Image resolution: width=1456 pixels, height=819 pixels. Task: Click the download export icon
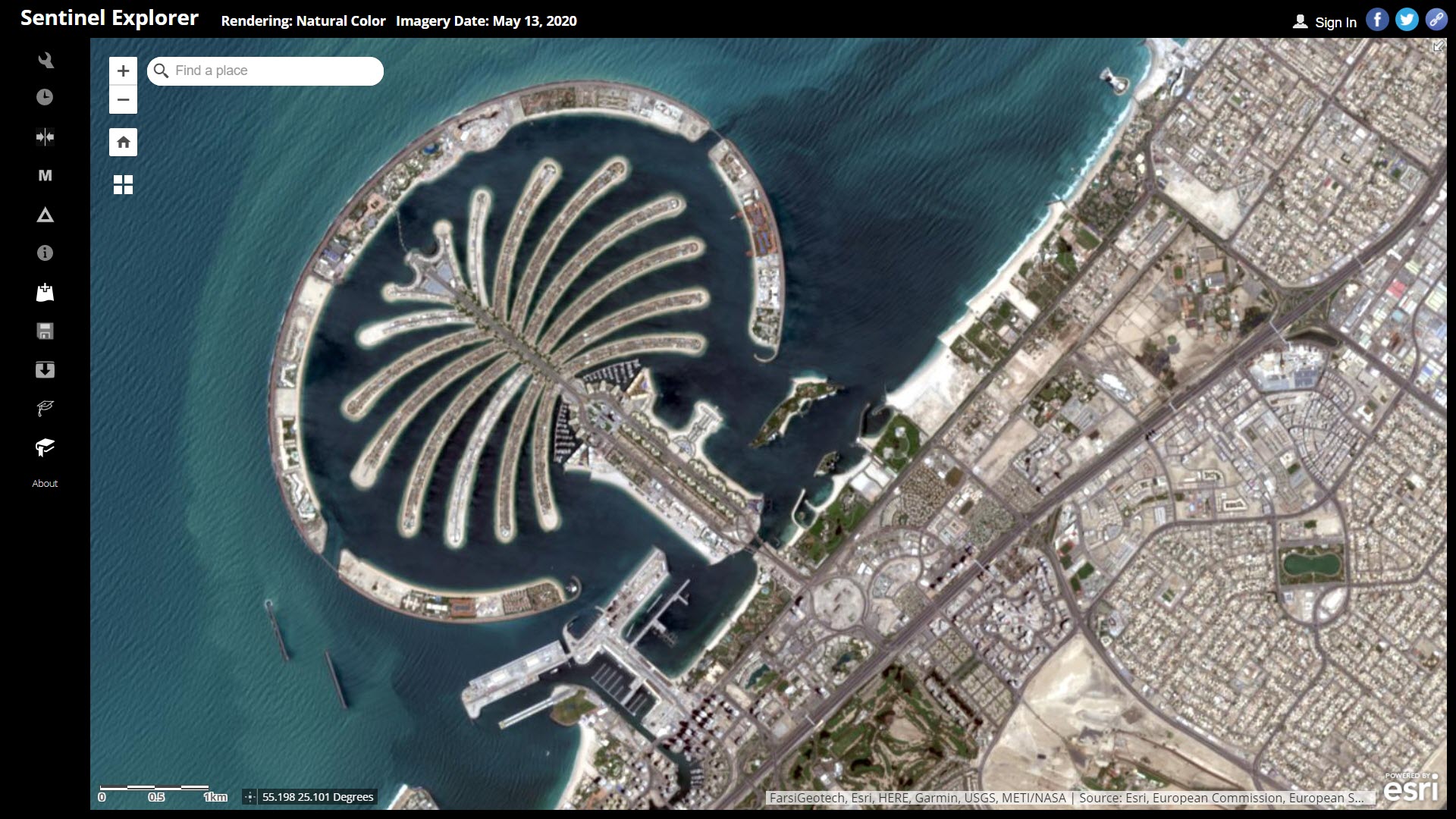pos(45,369)
